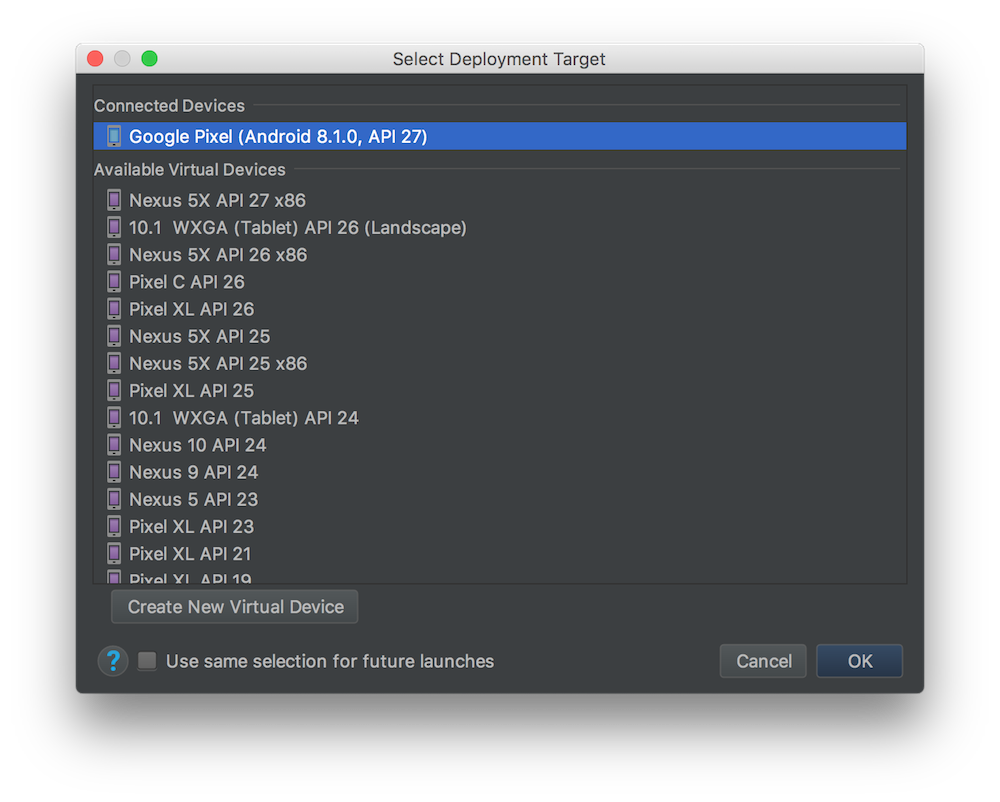Click the Pixel C API 26 device icon
Screen dimensions: 1000x802
point(114,282)
